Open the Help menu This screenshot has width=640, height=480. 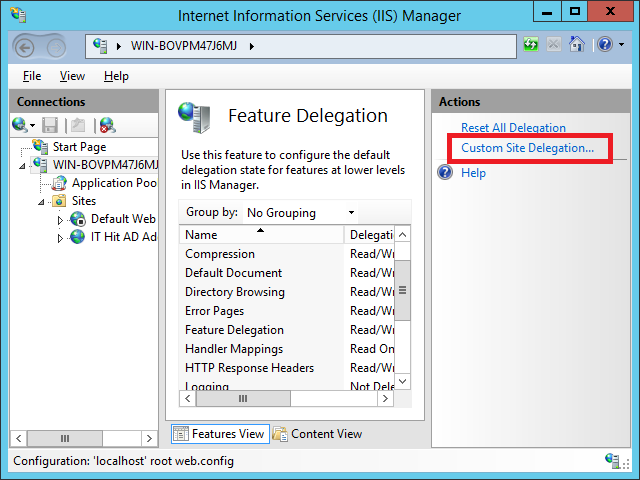(x=116, y=76)
